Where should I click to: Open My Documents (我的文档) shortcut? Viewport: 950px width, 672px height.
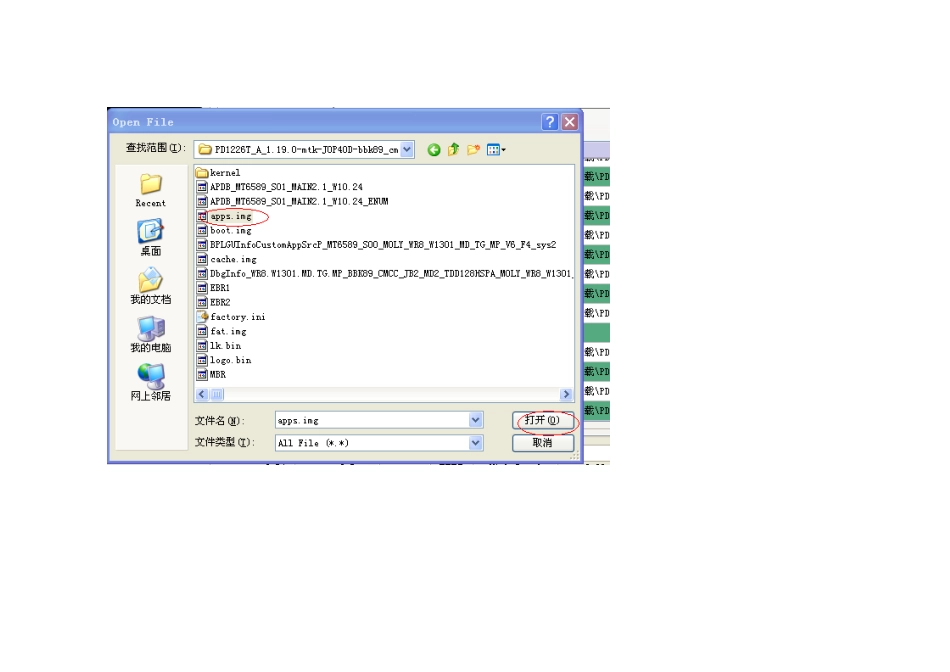tap(150, 286)
